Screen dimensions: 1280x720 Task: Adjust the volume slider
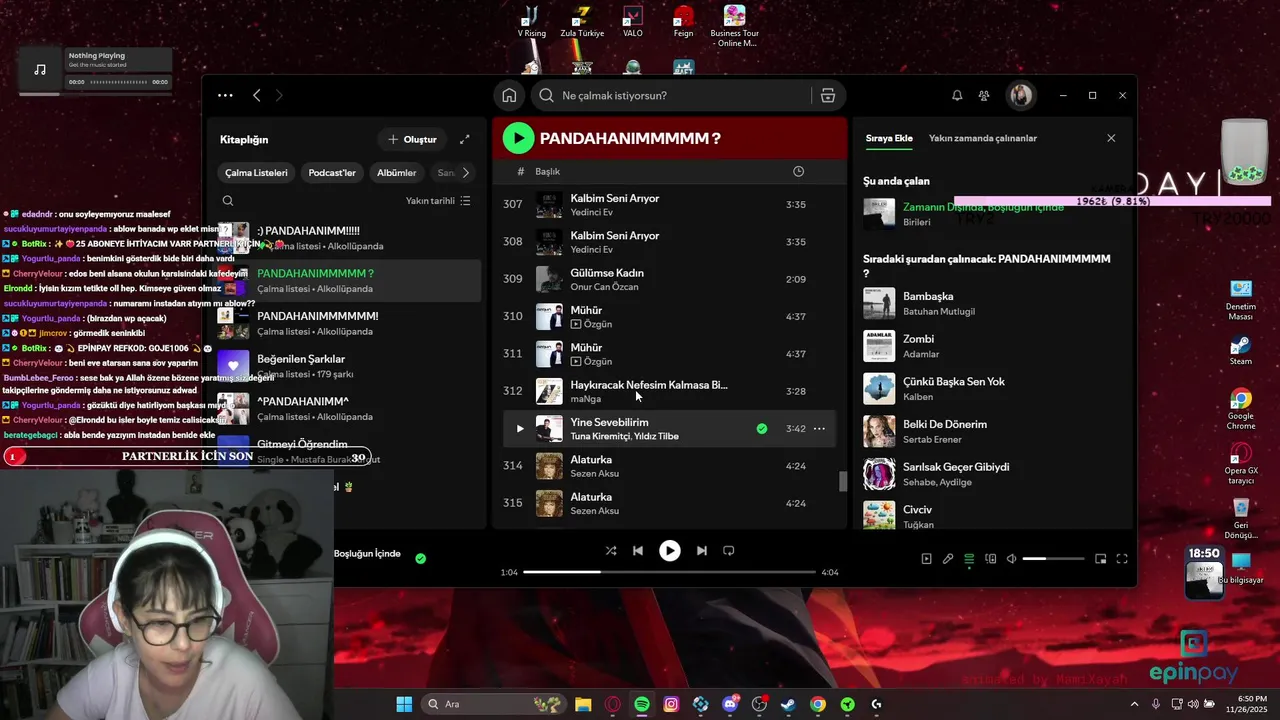coord(1053,559)
